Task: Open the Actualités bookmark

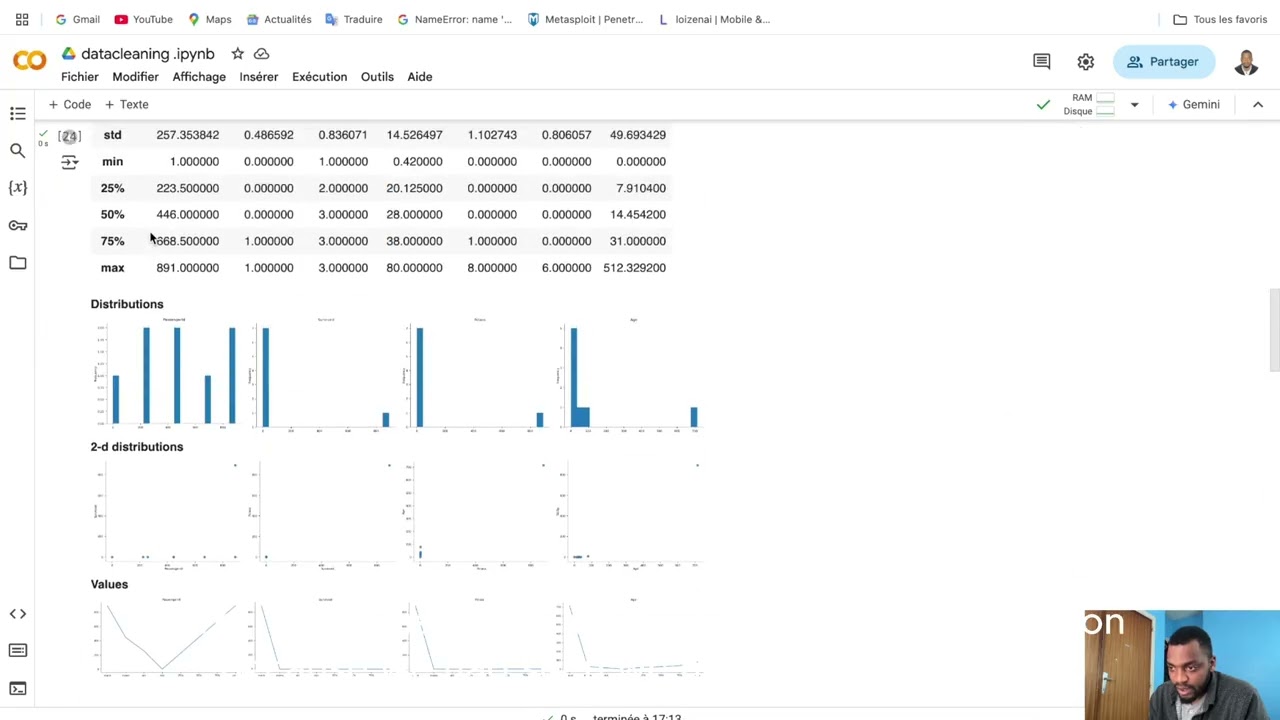Action: [x=279, y=19]
